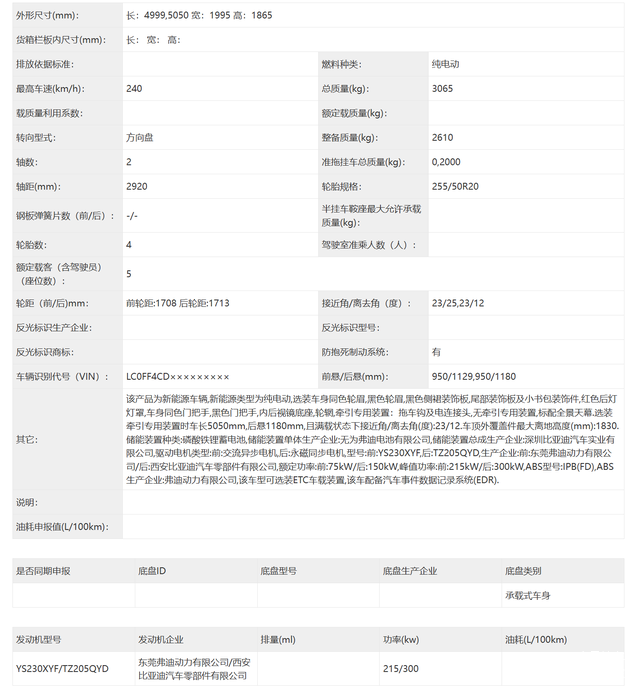Click the 准拖挂车总质量 value 0,2000

click(x=446, y=162)
